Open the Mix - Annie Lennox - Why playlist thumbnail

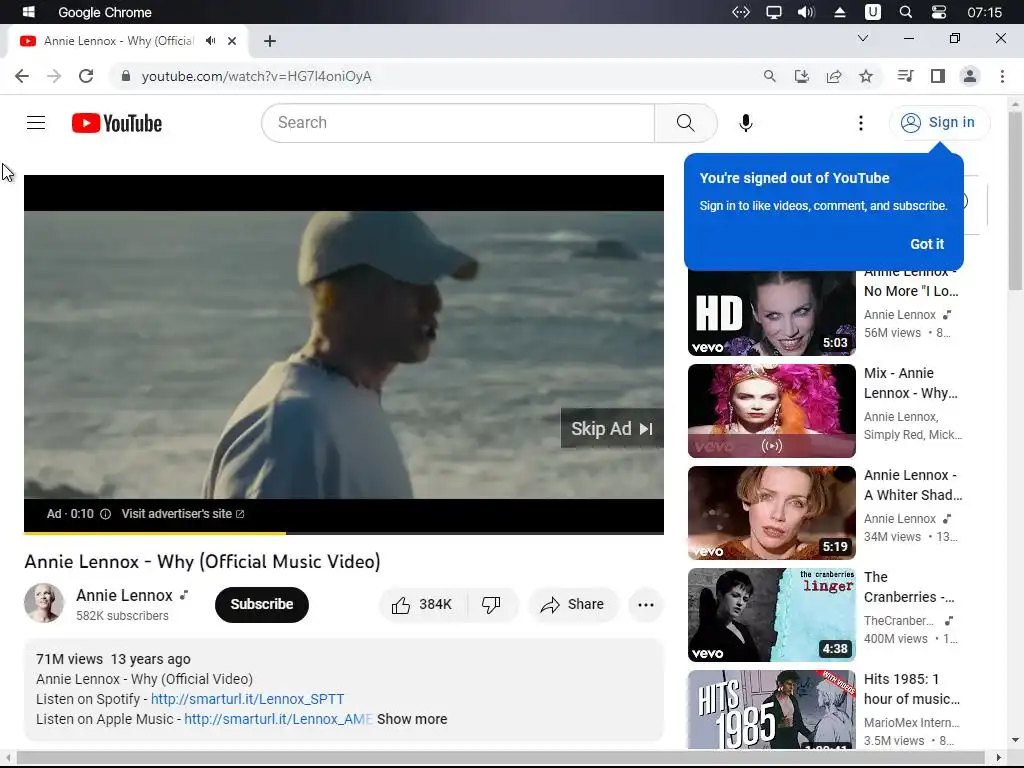[x=771, y=411]
